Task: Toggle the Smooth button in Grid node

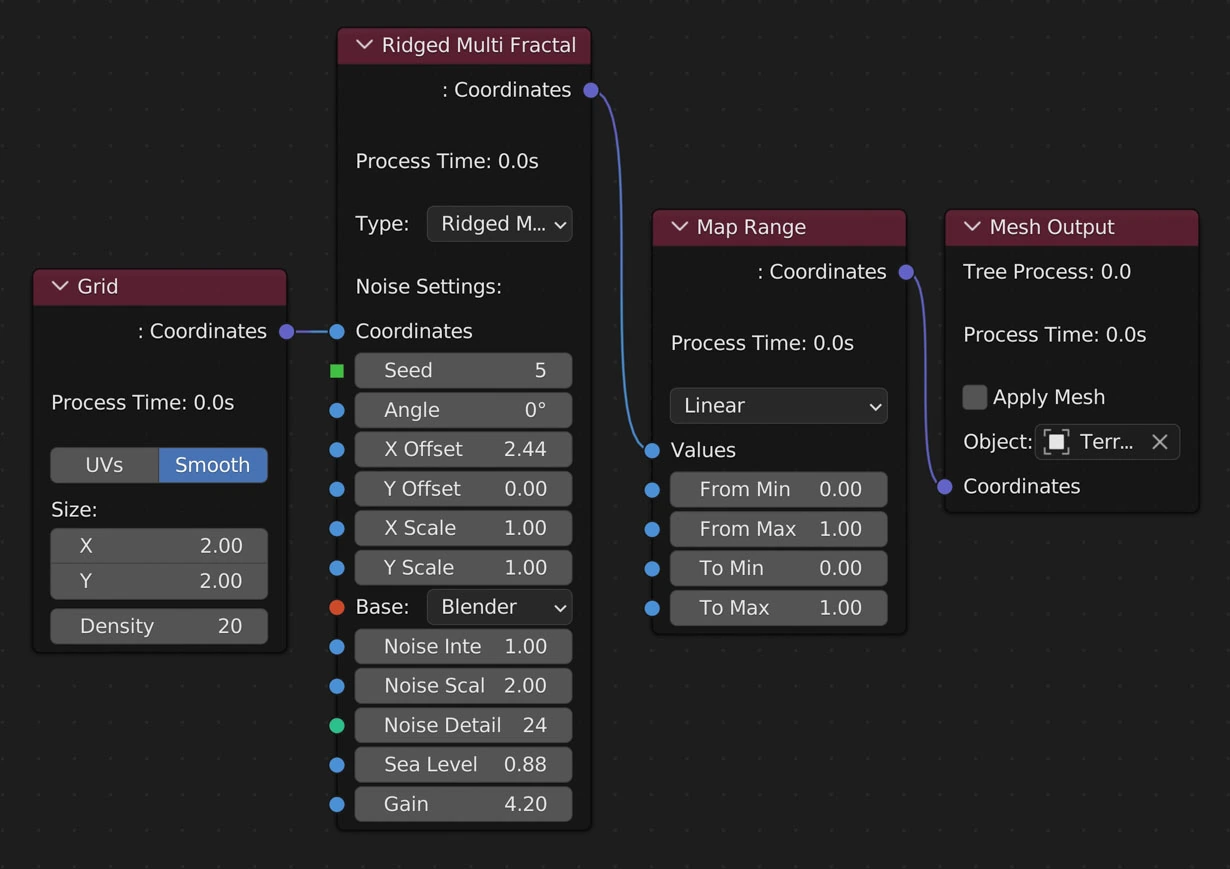Action: click(212, 465)
